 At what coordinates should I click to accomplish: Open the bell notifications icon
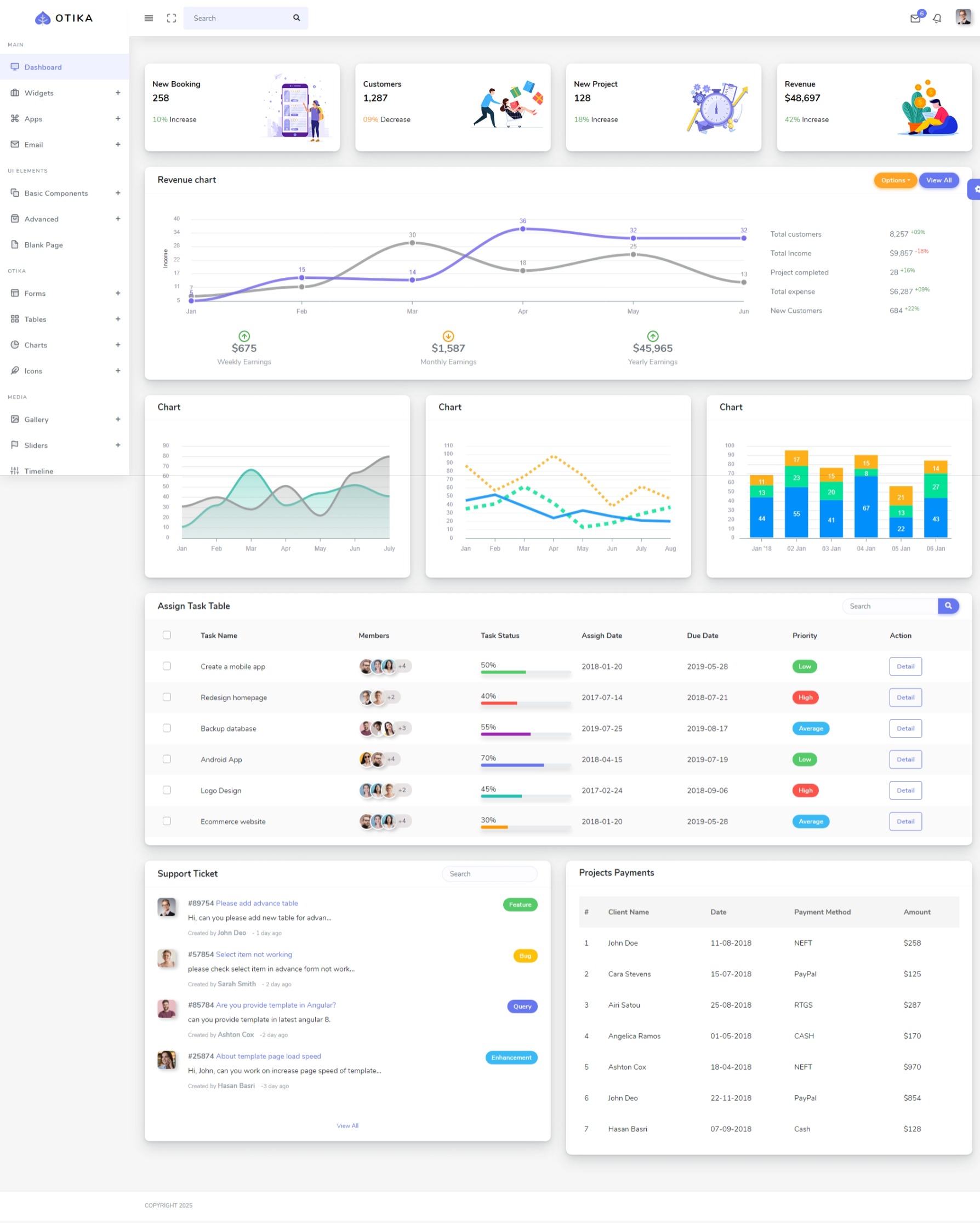pos(937,18)
